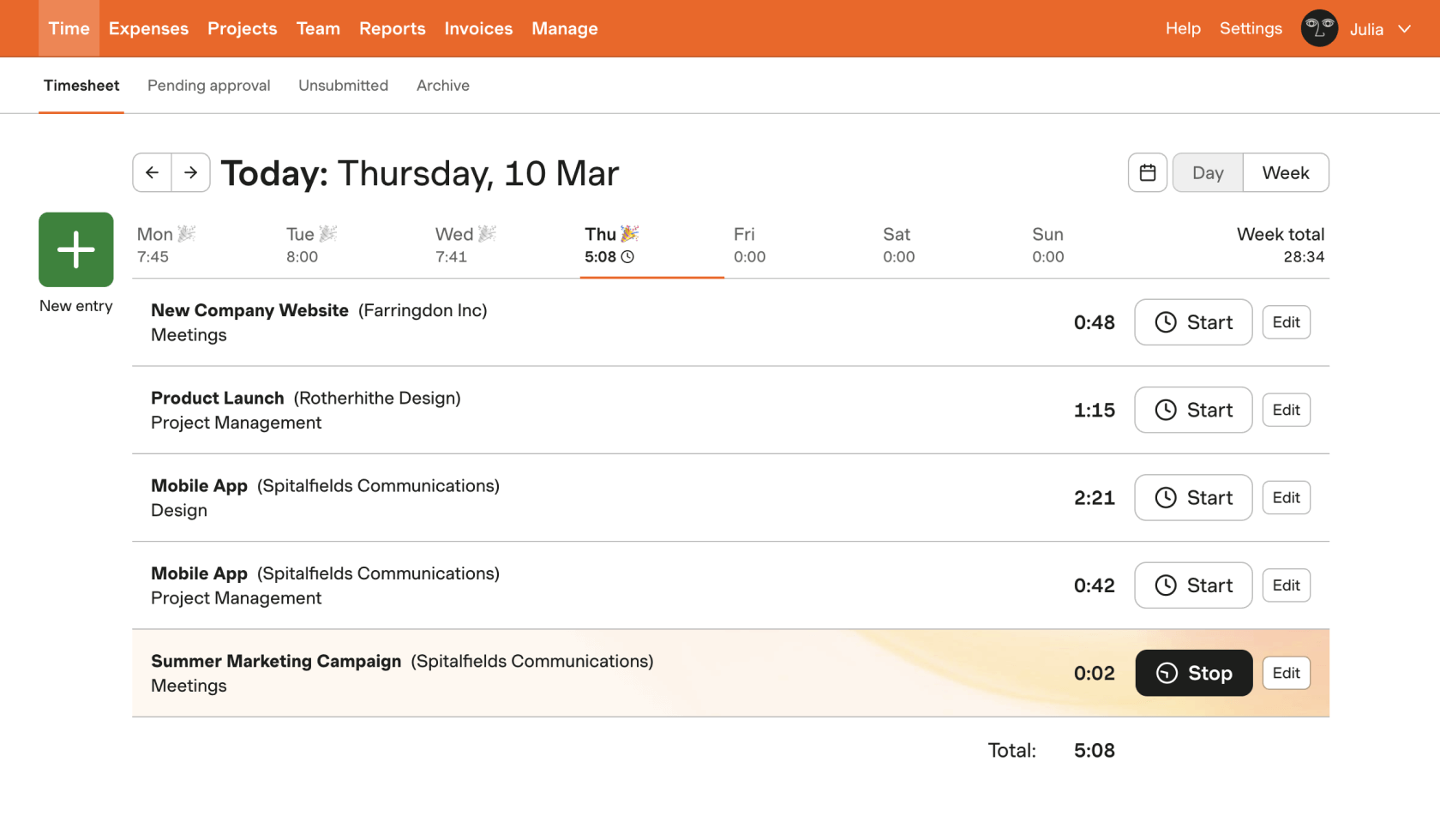Image resolution: width=1440 pixels, height=840 pixels.
Task: Open the account dropdown next to Julia
Action: [1404, 28]
